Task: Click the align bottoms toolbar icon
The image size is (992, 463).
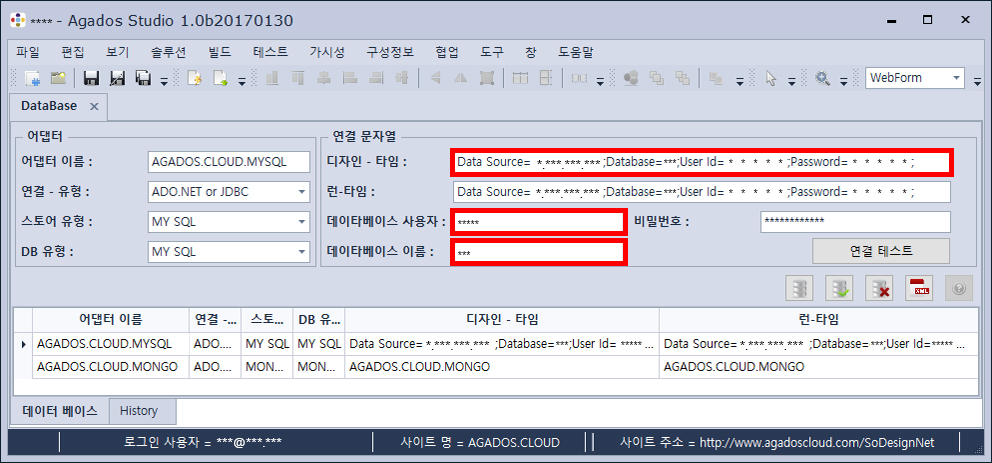Action: (272, 78)
